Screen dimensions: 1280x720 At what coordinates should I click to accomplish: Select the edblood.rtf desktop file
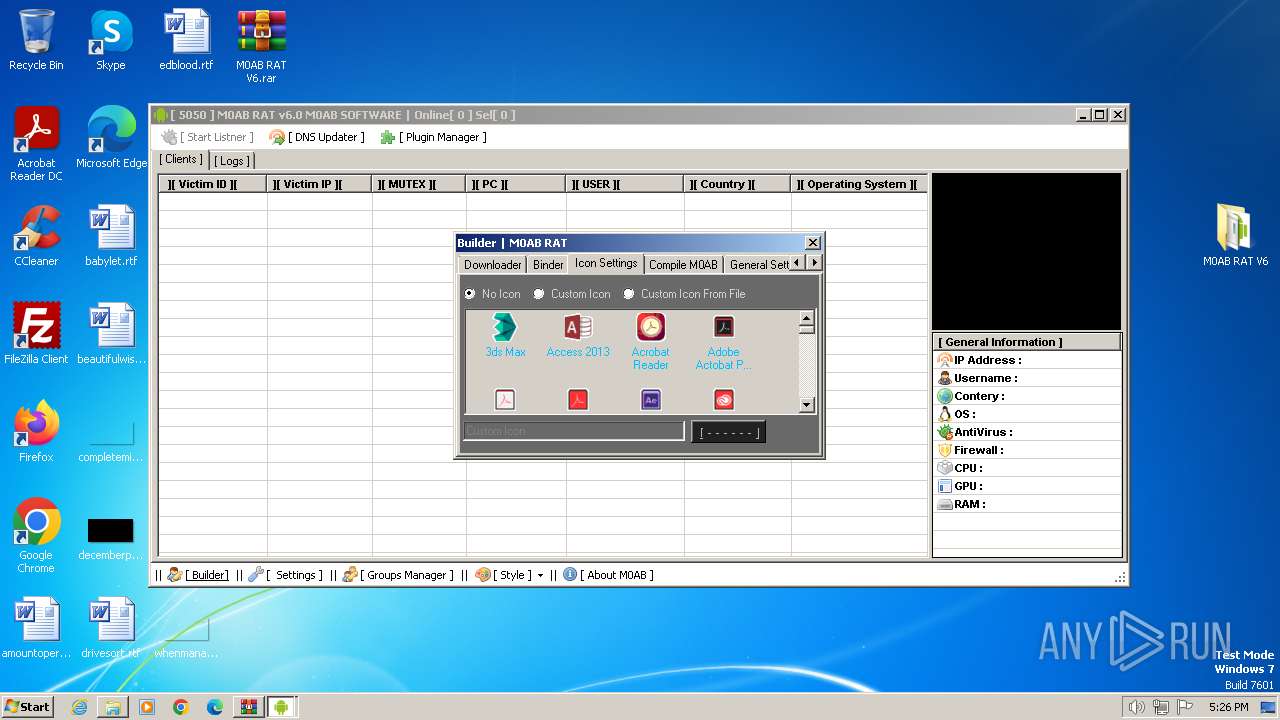point(186,40)
